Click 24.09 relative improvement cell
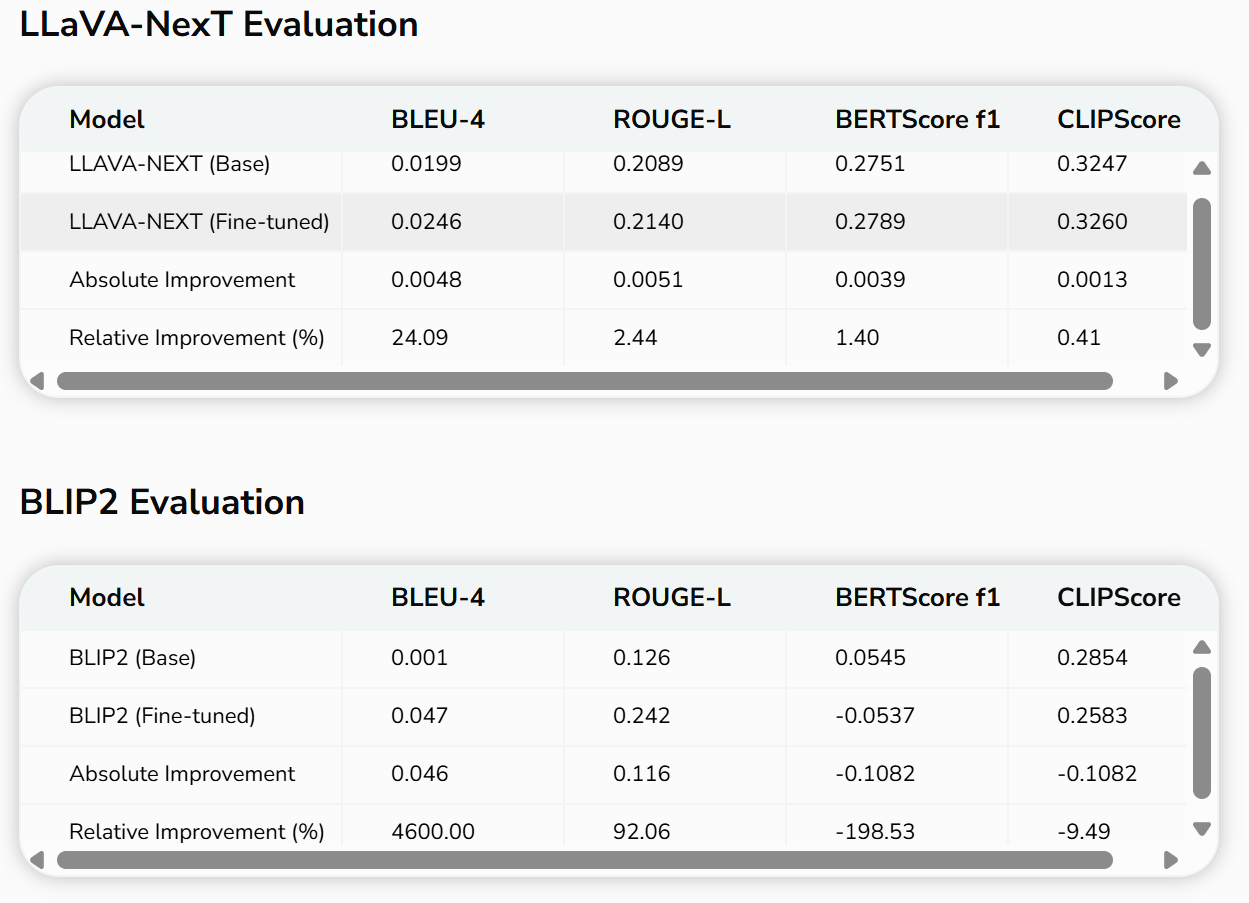1249x903 pixels. tap(420, 338)
